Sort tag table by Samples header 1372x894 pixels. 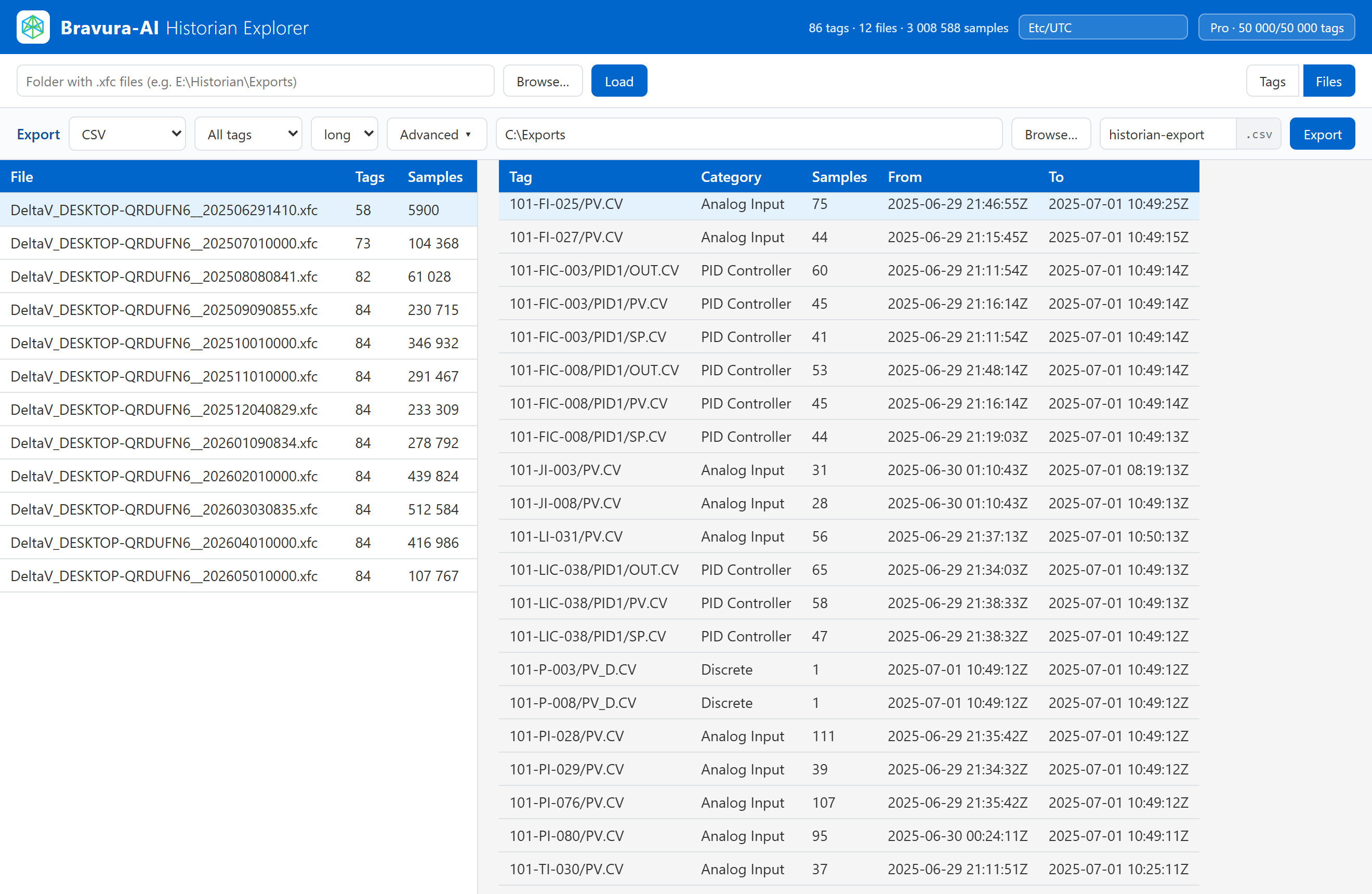tap(839, 177)
